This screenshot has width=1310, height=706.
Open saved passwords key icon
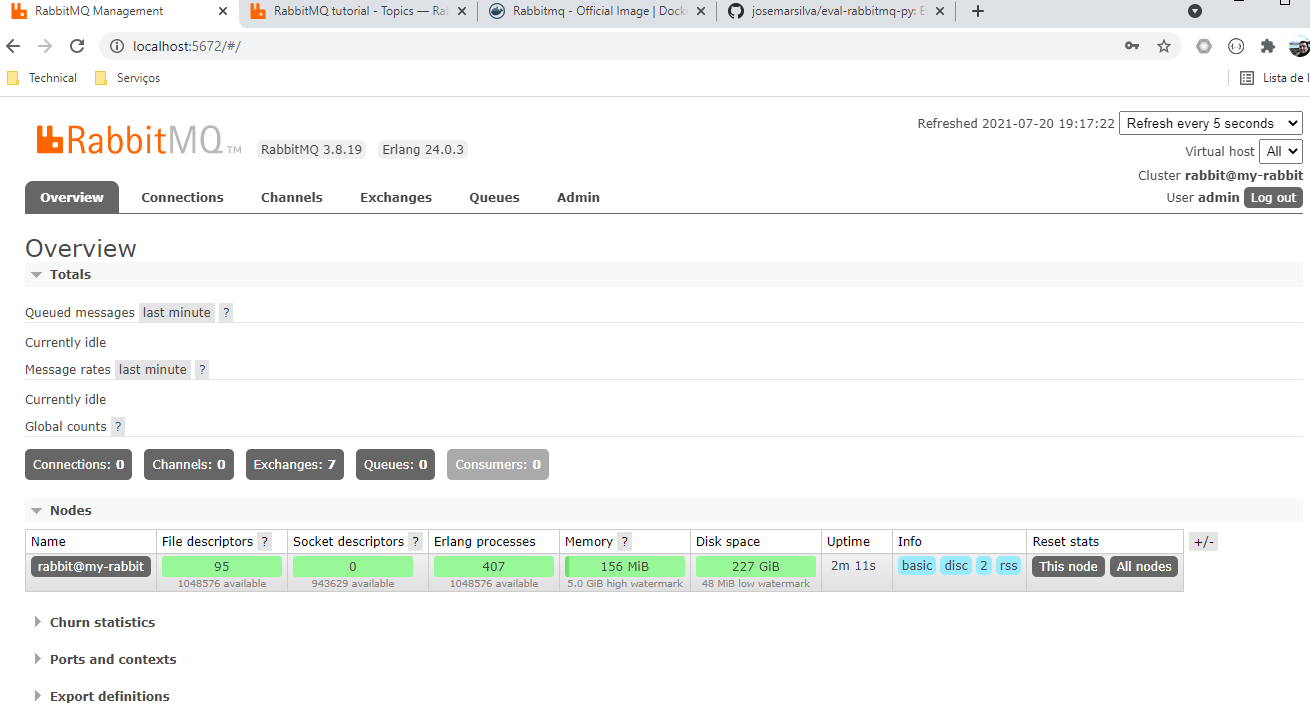(1132, 46)
